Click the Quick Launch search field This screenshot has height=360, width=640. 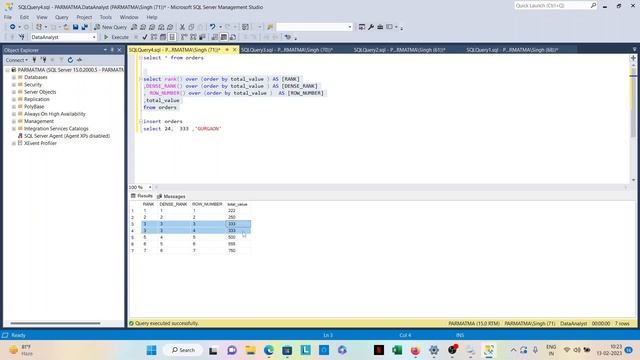tap(551, 5)
